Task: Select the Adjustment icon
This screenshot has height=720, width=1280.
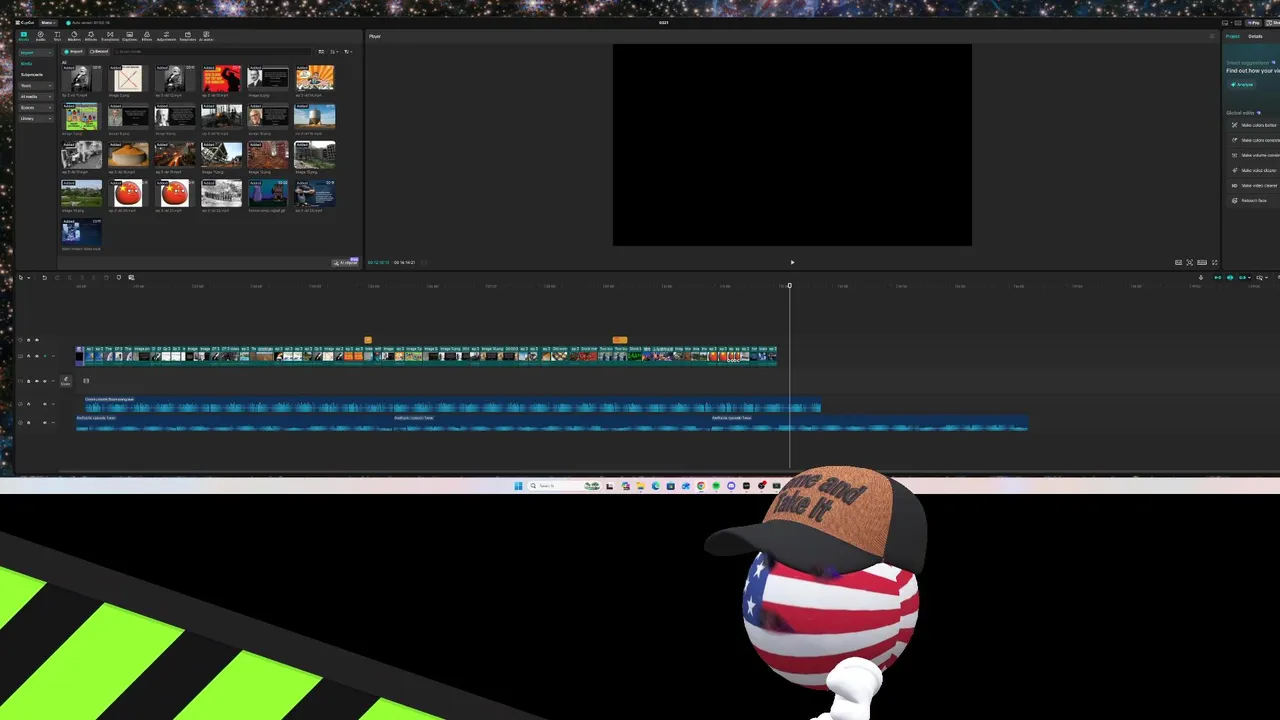Action: [166, 36]
